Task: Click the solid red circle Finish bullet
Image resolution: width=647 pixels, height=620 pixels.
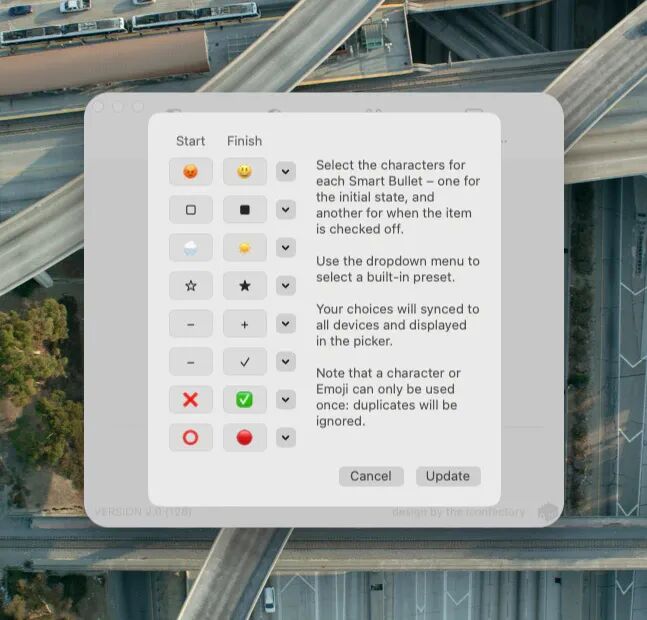Action: pyautogui.click(x=245, y=438)
